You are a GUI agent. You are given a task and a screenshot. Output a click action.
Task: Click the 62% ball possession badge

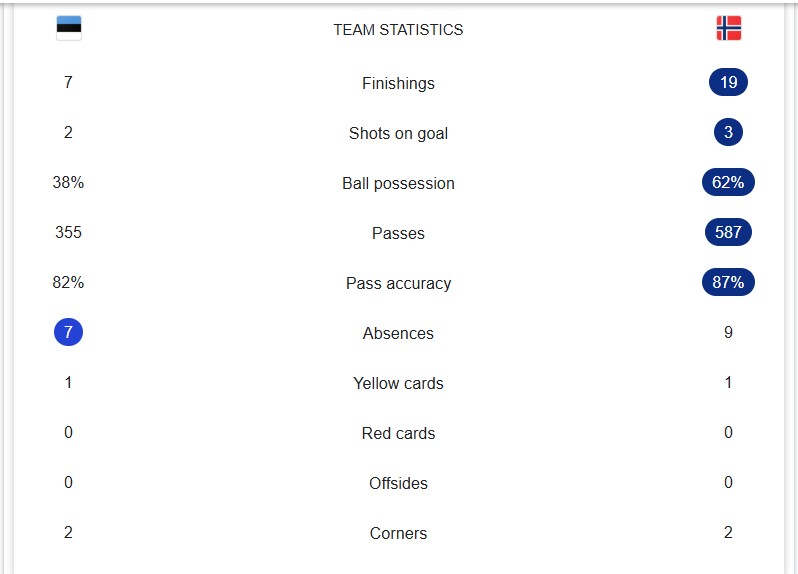pyautogui.click(x=728, y=182)
